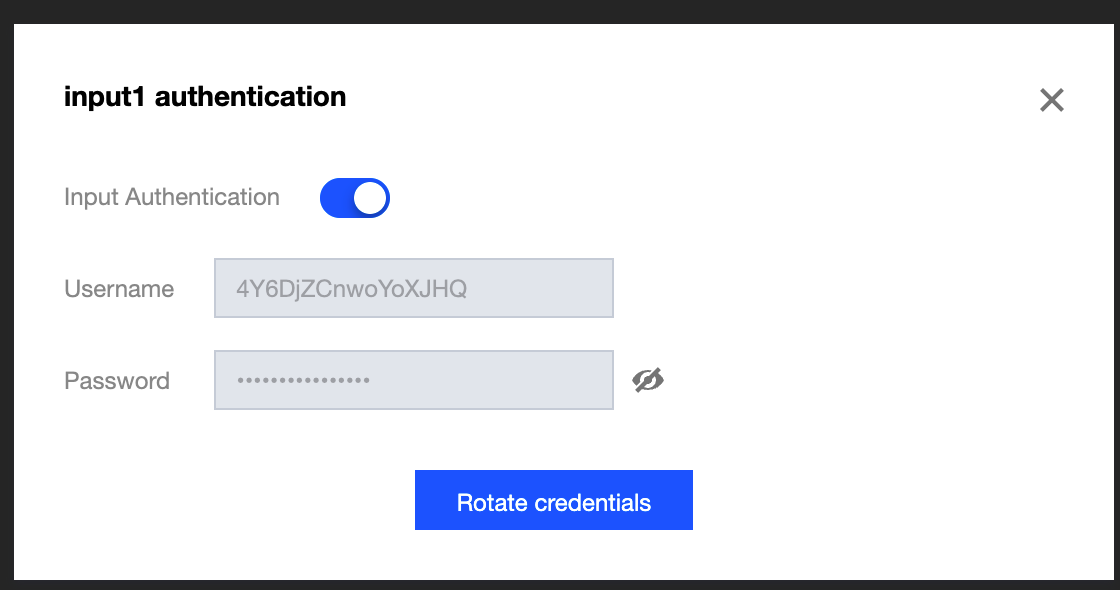Focus the Password input field
The width and height of the screenshot is (1120, 590).
point(413,380)
